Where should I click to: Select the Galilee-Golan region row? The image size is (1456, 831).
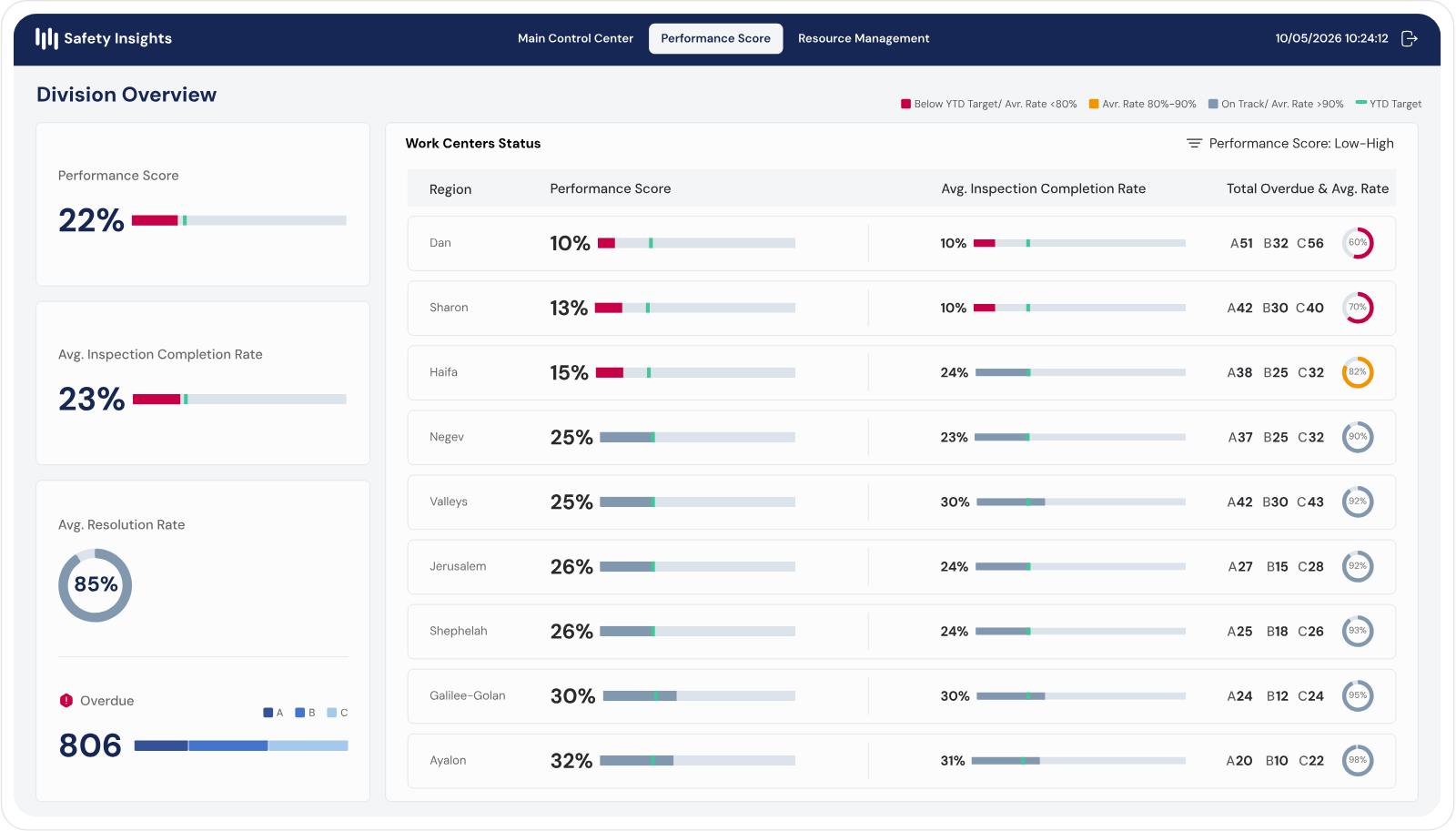(901, 695)
